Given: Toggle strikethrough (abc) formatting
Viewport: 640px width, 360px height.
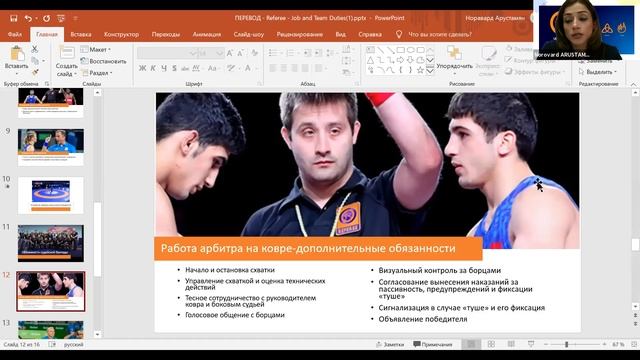Looking at the screenshot, I should click(x=185, y=68).
